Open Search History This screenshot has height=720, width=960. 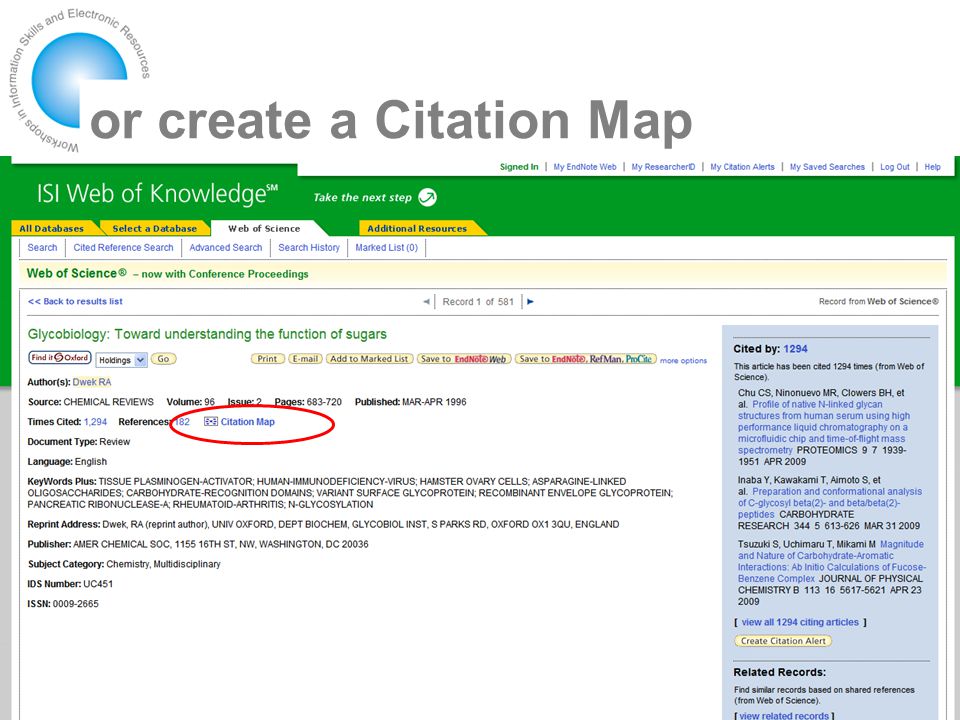tap(309, 247)
